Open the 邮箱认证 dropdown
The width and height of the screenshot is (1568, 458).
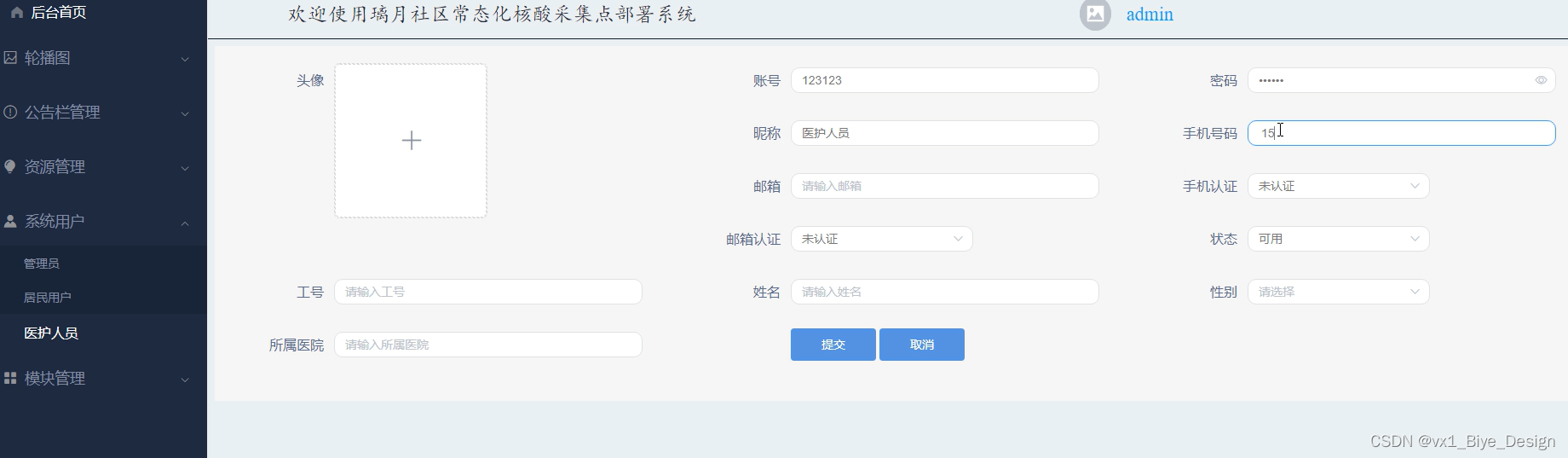[881, 239]
